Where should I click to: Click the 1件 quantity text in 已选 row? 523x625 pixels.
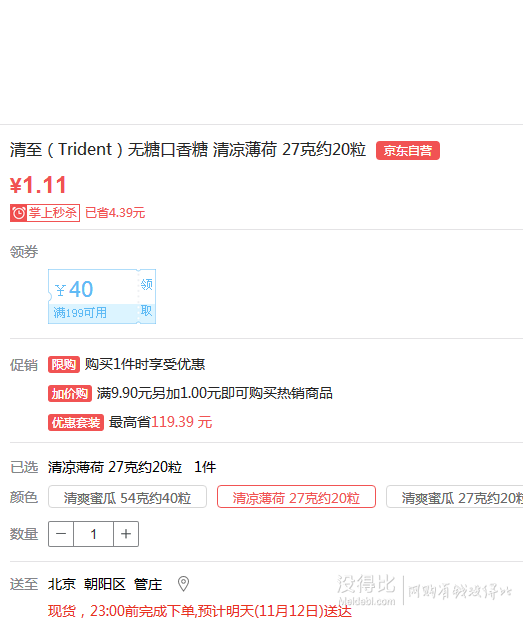click(x=205, y=467)
